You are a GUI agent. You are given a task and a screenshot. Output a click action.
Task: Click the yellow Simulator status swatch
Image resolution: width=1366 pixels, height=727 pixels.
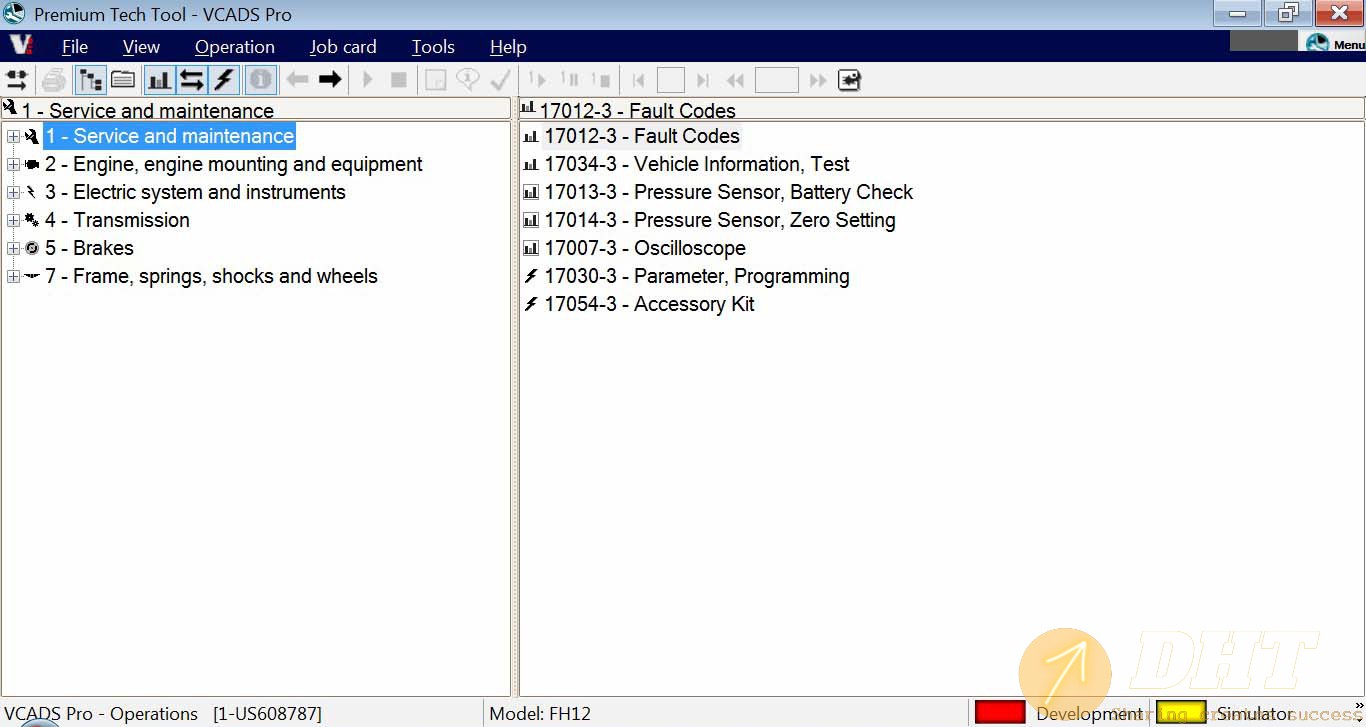click(x=1181, y=712)
